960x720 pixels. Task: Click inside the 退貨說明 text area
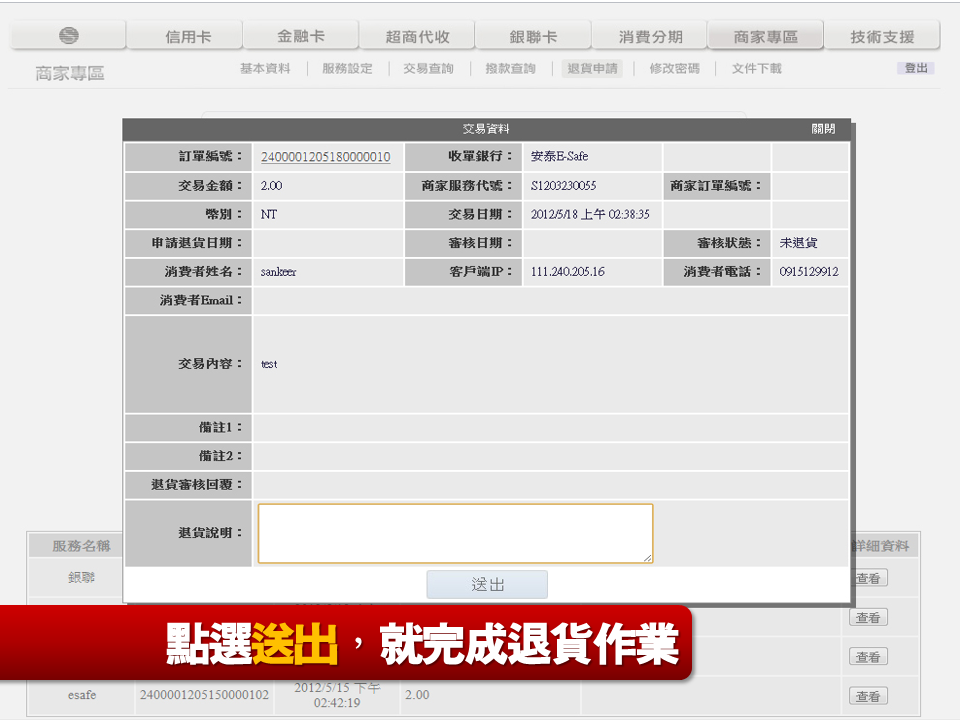click(x=455, y=533)
